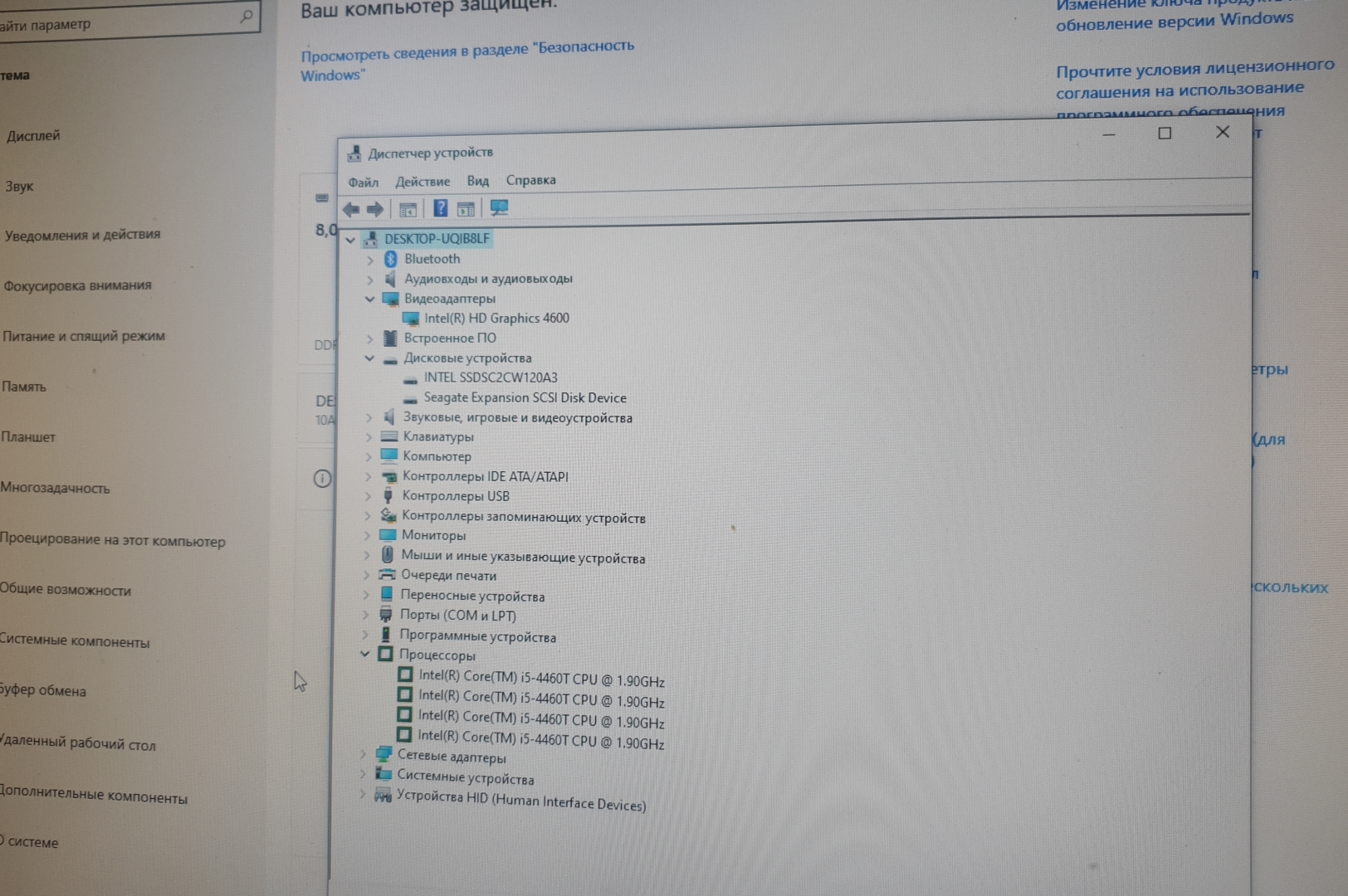Go to Уведомления и действия settings
This screenshot has height=896, width=1348.
[82, 235]
